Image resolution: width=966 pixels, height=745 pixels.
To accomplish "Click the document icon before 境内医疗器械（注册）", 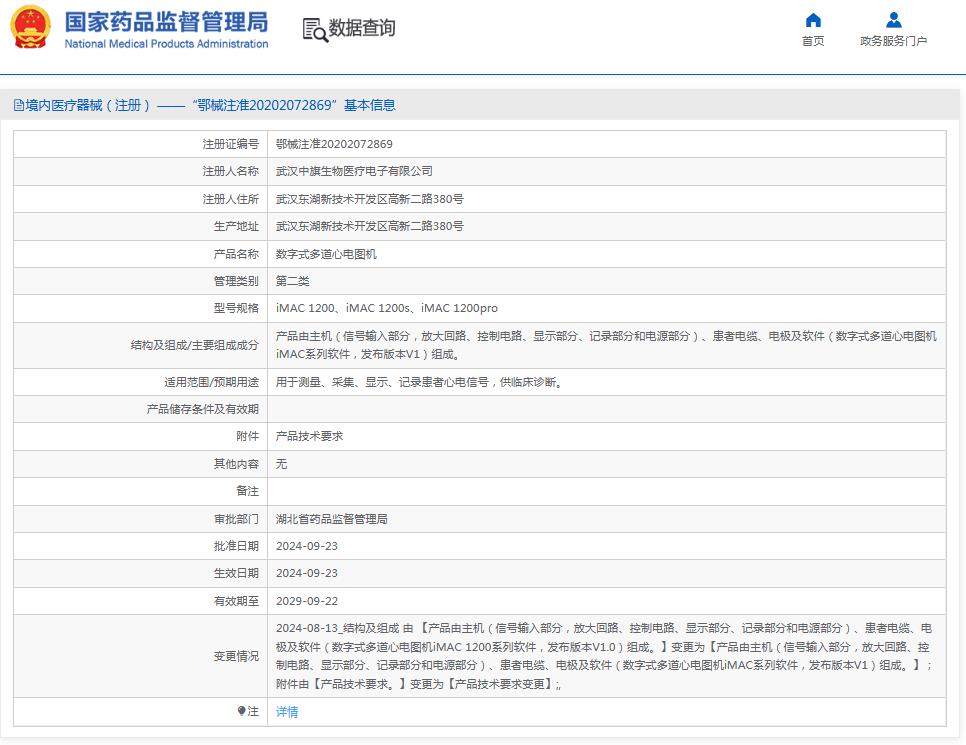I will click(17, 104).
